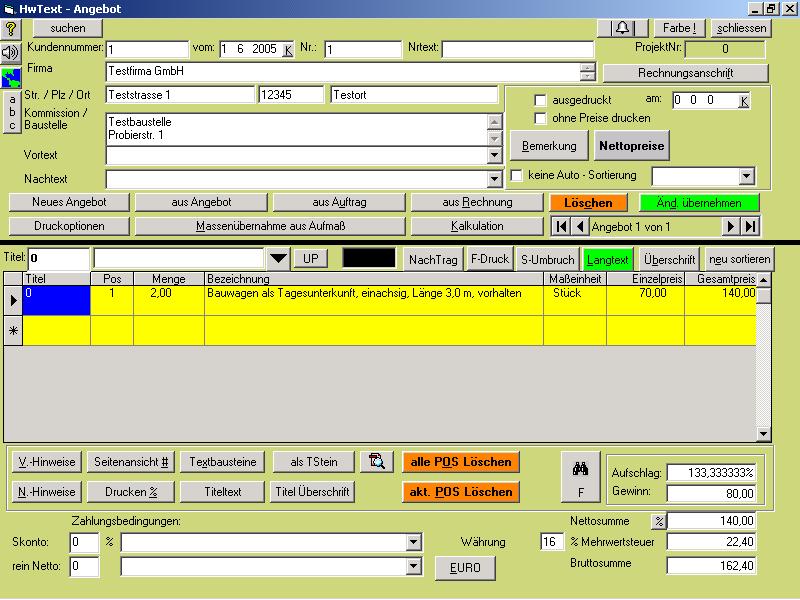This screenshot has width=800, height=600.
Task: Click the bell reminder icon
Action: (622, 28)
